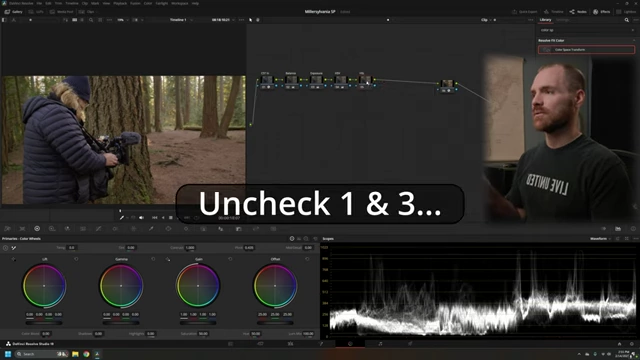Stop playback in the viewer

tap(171, 218)
